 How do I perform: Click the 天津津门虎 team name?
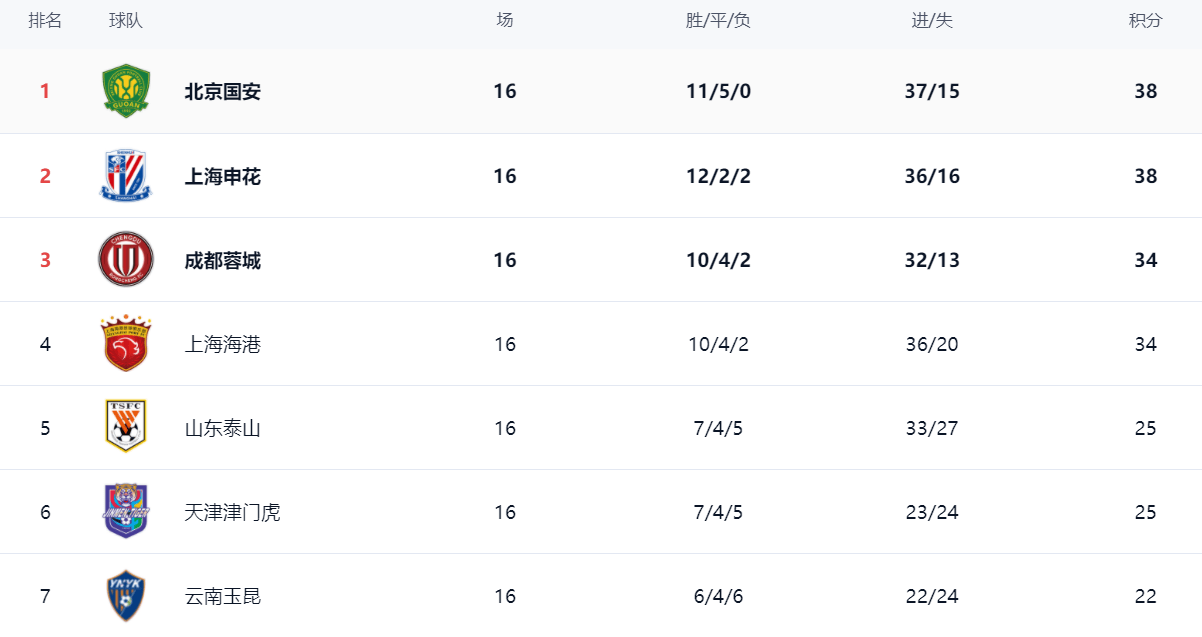pyautogui.click(x=232, y=512)
